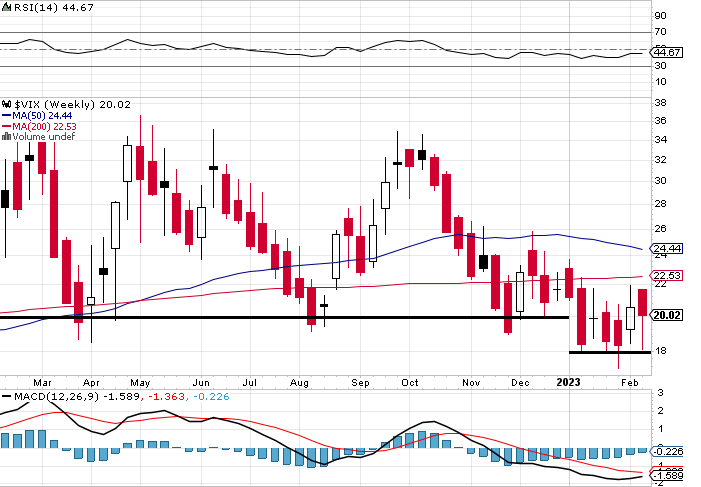Select the $VIX (Weekly) 20.02 title
Screen dimensions: 701x487
click(x=72, y=105)
